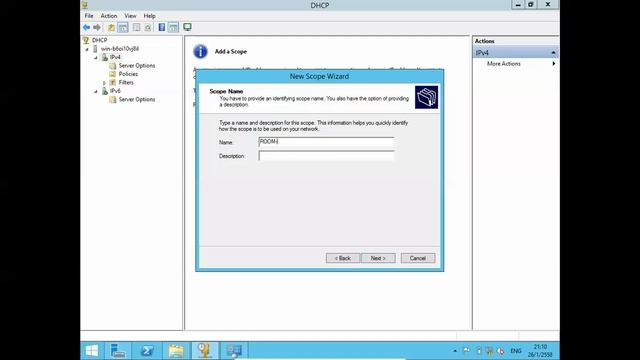Screen dimensions: 640x360
Task: Open Server Manager from taskbar
Action: (118, 351)
